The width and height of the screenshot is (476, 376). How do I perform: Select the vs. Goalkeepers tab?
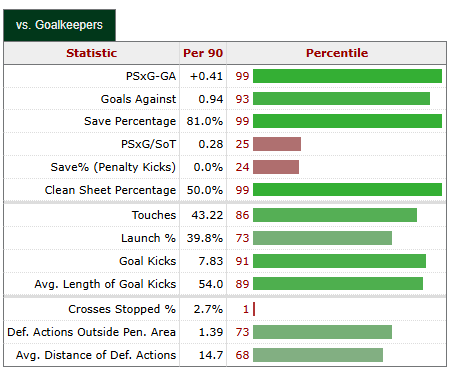59,25
